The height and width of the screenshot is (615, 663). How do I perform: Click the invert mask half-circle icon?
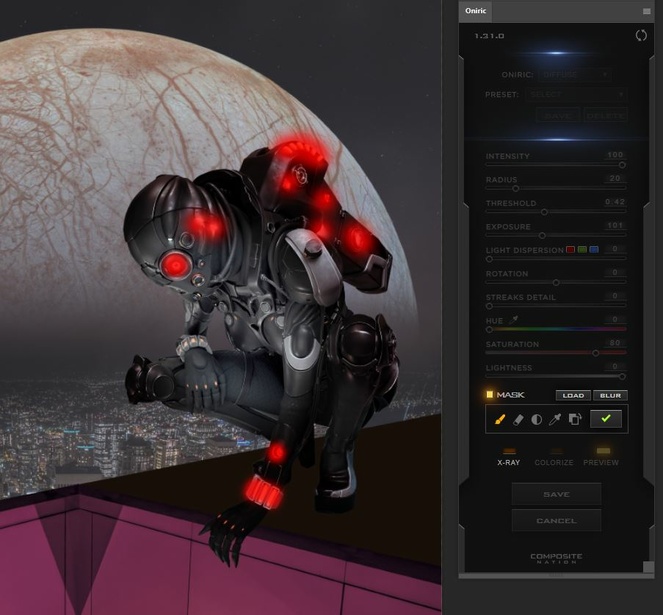click(536, 420)
